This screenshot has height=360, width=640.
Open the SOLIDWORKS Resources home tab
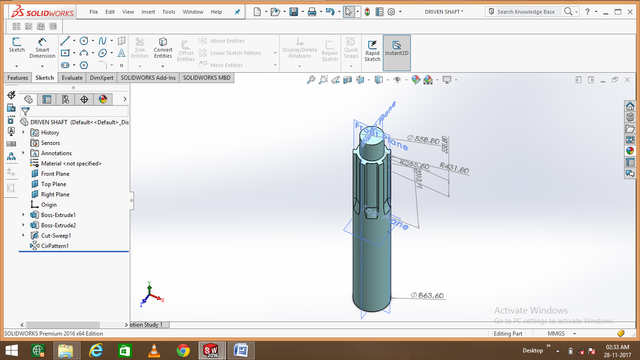(630, 106)
